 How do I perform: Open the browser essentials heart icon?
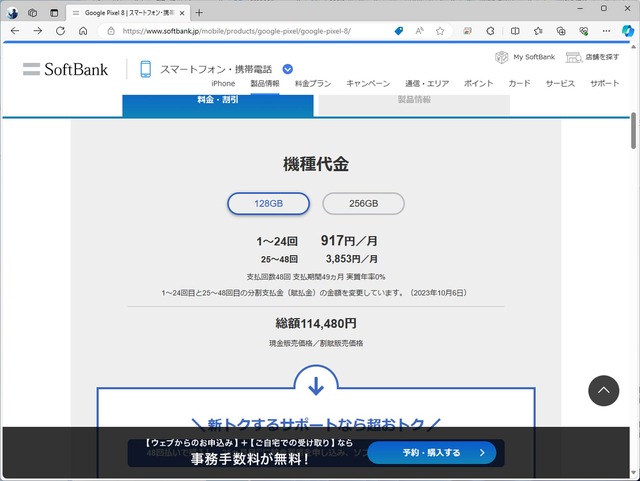click(x=584, y=31)
